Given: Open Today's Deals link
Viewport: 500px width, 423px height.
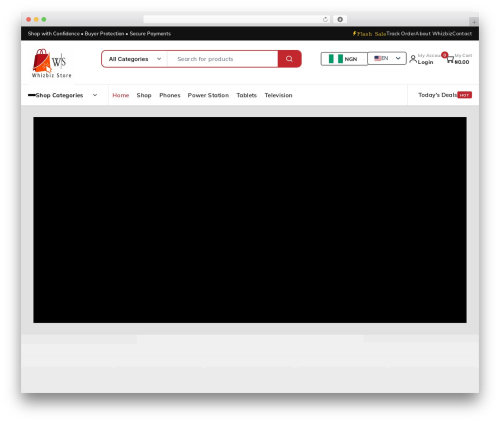Looking at the screenshot, I should (438, 95).
